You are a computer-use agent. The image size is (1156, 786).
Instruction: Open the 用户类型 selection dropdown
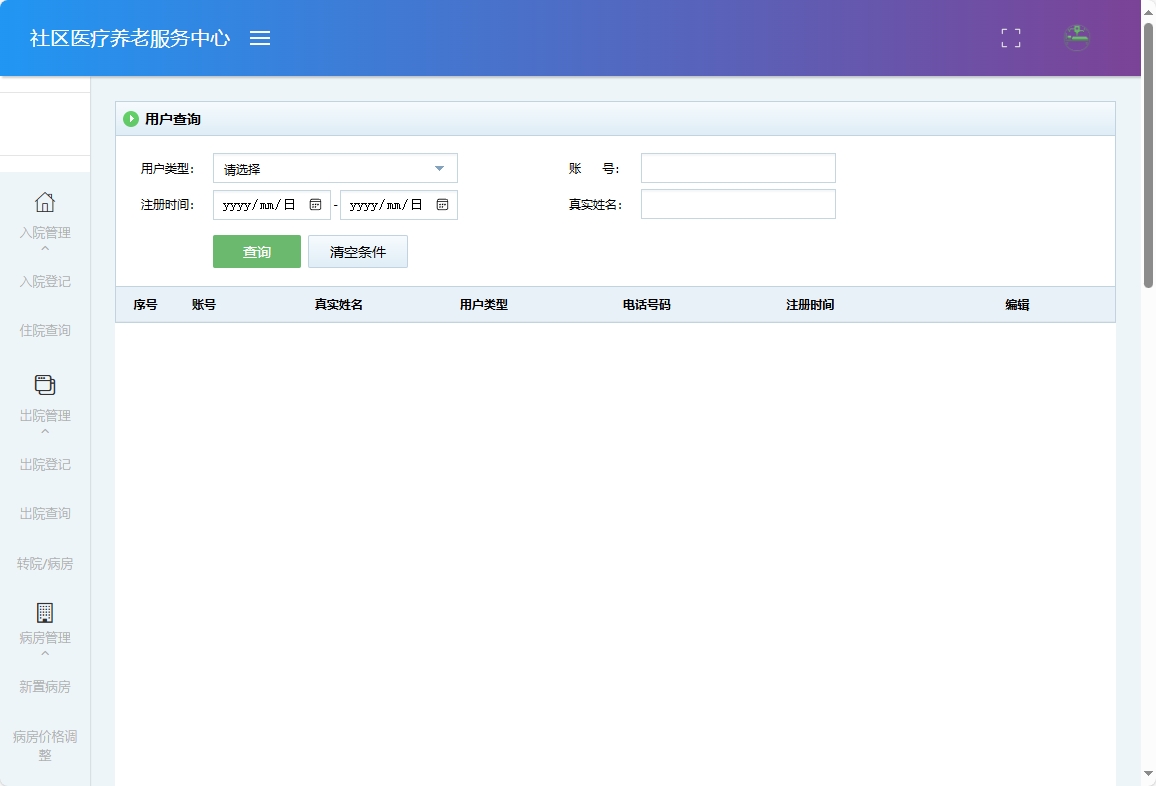[x=334, y=167]
